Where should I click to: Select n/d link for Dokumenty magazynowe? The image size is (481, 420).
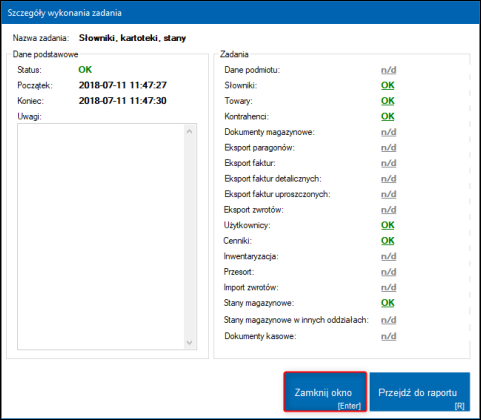coord(389,132)
